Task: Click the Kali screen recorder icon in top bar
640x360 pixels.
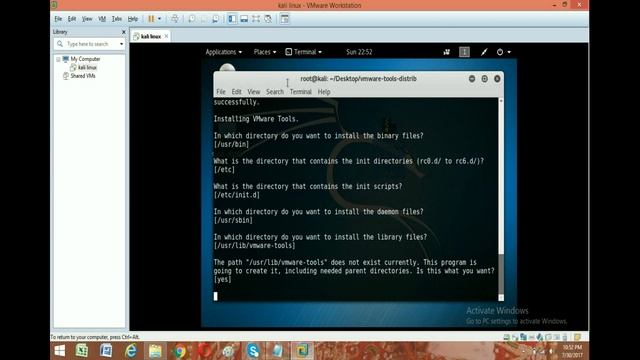Action: pos(447,52)
